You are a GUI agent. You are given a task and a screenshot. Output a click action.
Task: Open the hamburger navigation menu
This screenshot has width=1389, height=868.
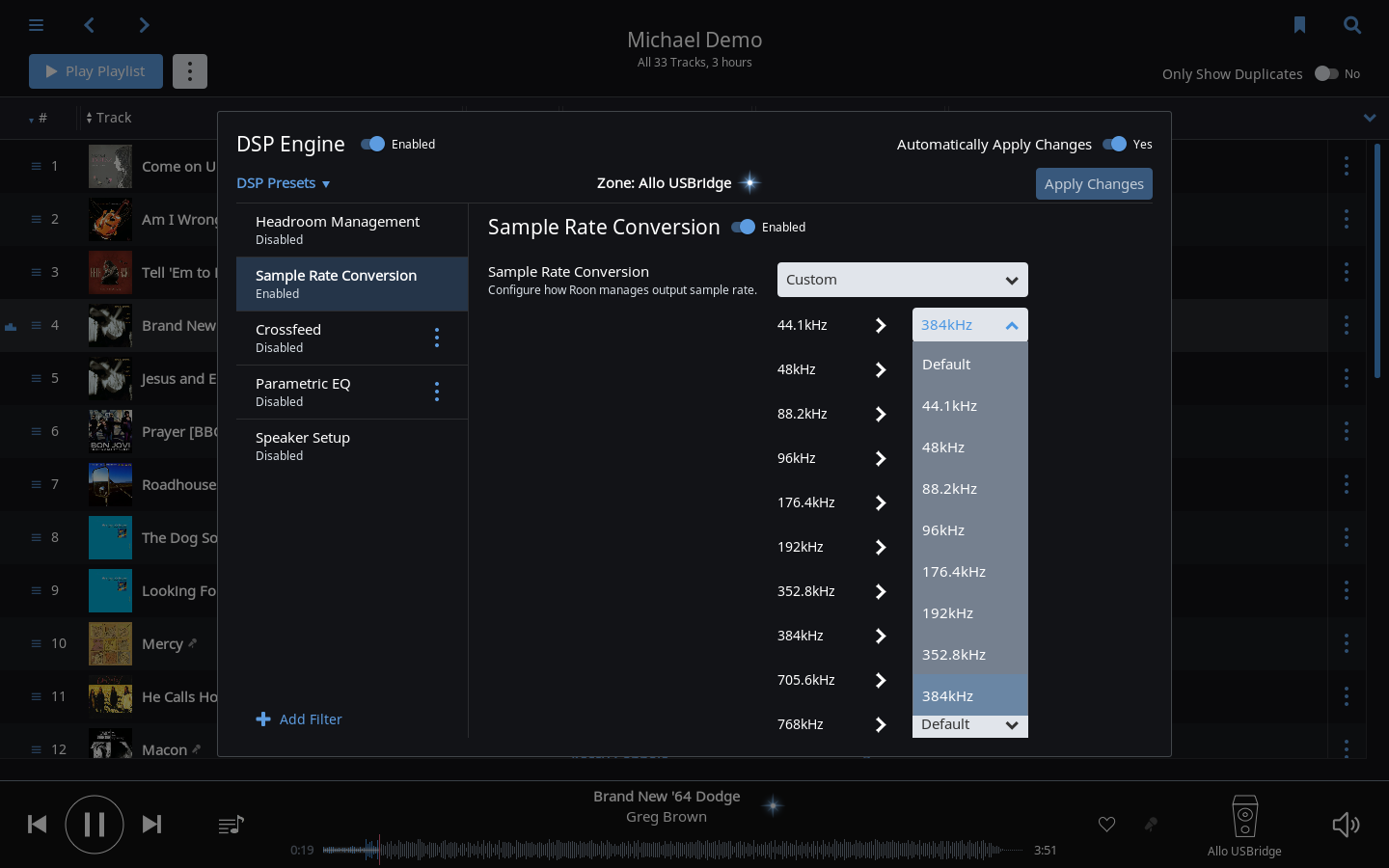click(36, 24)
